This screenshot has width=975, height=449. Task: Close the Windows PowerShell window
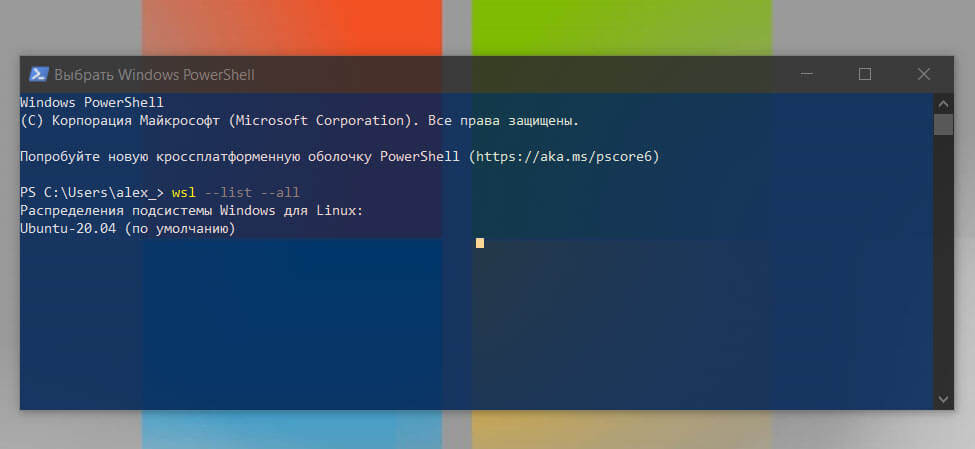click(923, 75)
